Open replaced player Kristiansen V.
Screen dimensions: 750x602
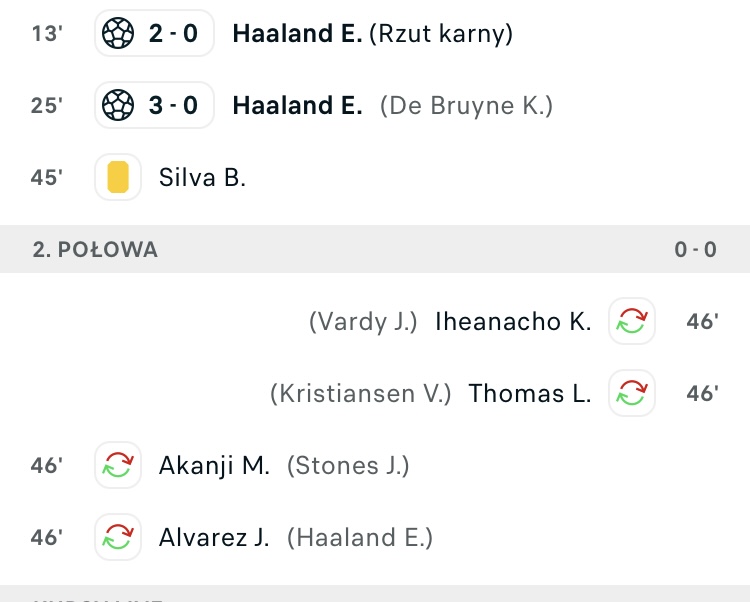[361, 394]
